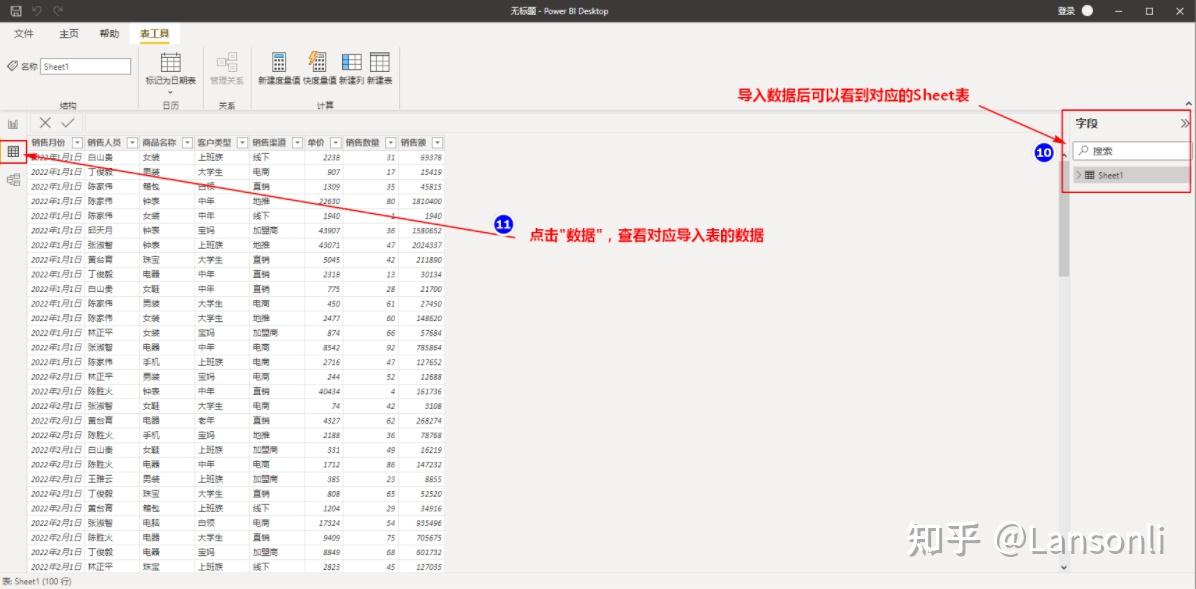The image size is (1196, 589).
Task: Select the 销售人员 column header
Action: pos(106,143)
